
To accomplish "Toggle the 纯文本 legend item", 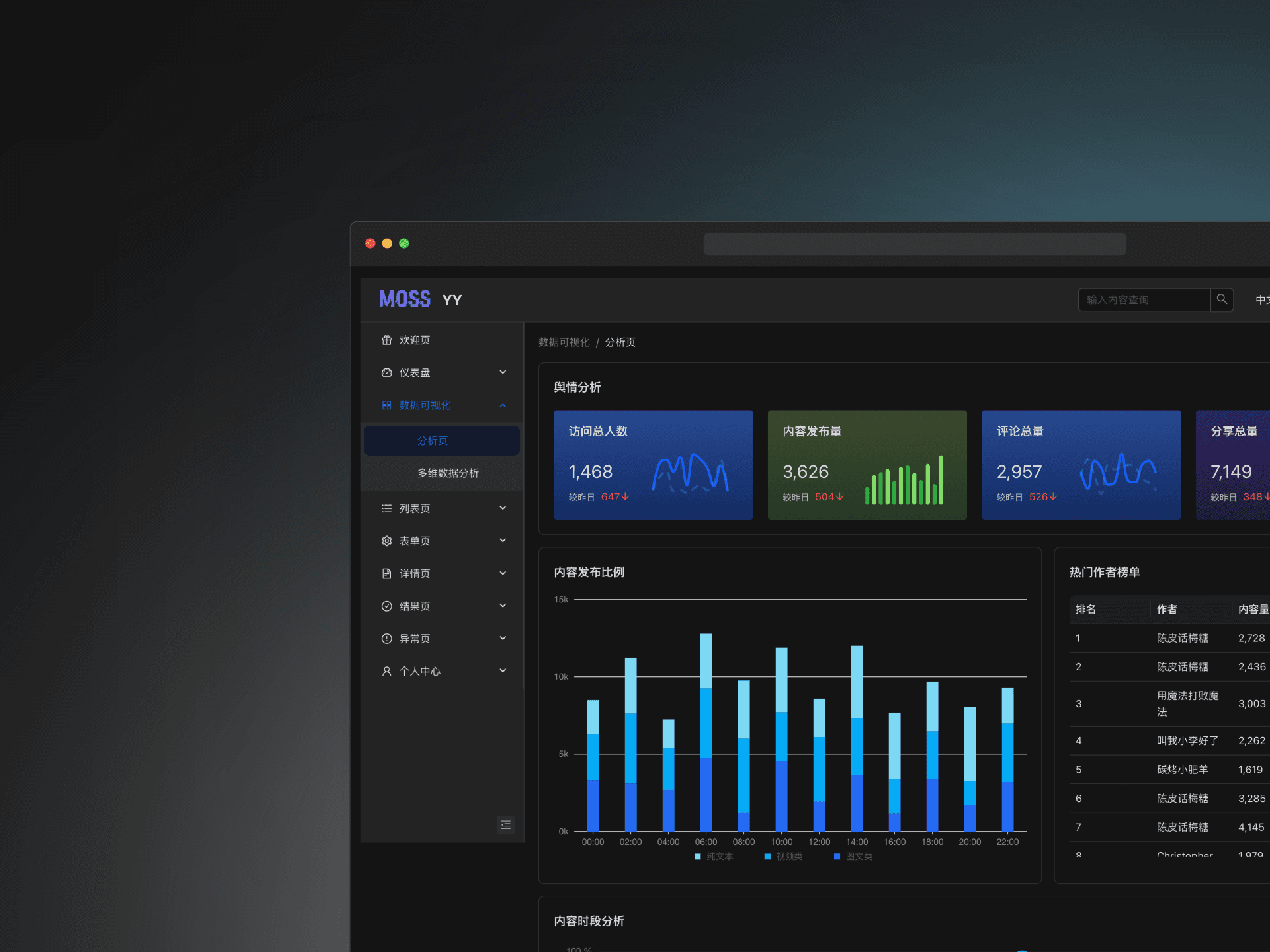I will (714, 857).
